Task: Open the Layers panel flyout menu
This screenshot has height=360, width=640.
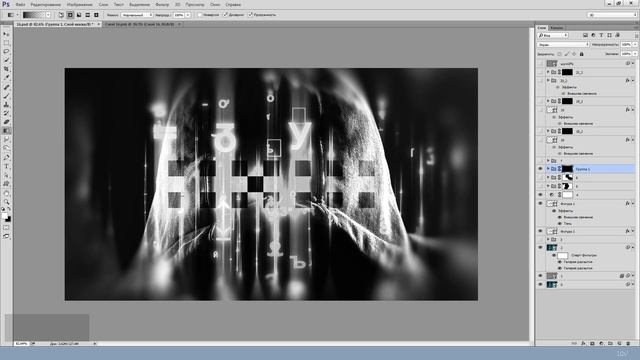Action: tap(636, 28)
